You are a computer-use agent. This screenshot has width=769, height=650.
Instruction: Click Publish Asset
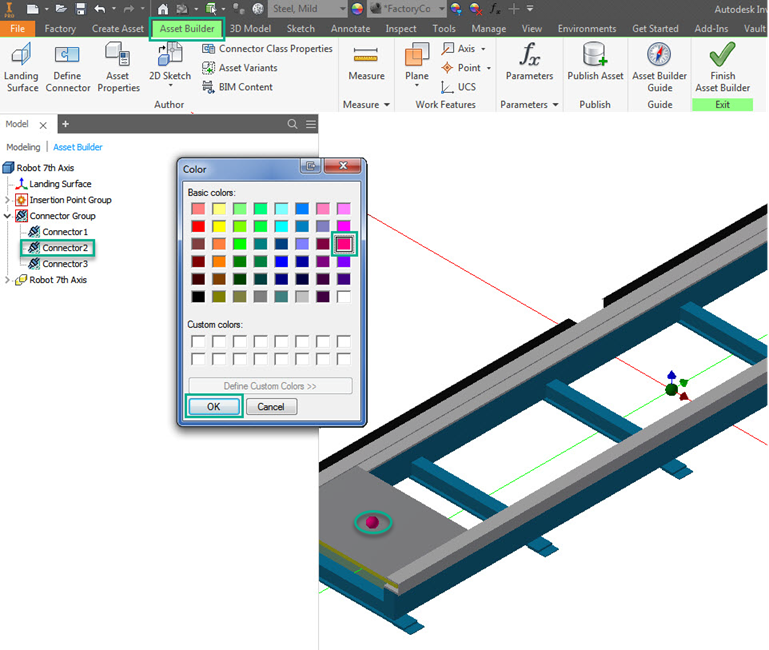pyautogui.click(x=595, y=62)
